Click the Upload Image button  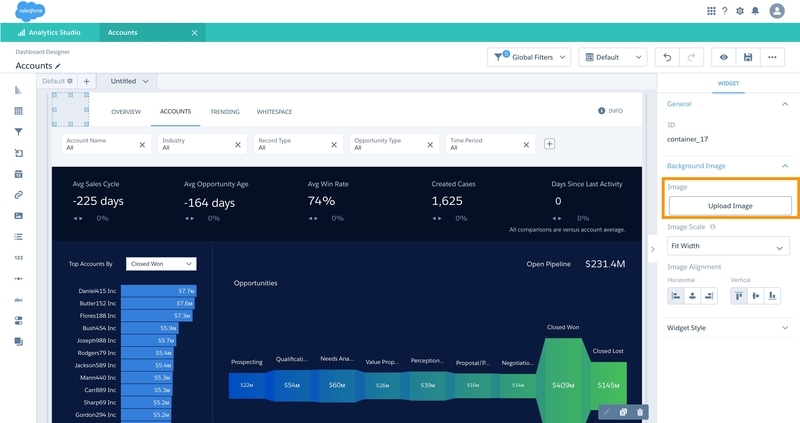pos(730,206)
